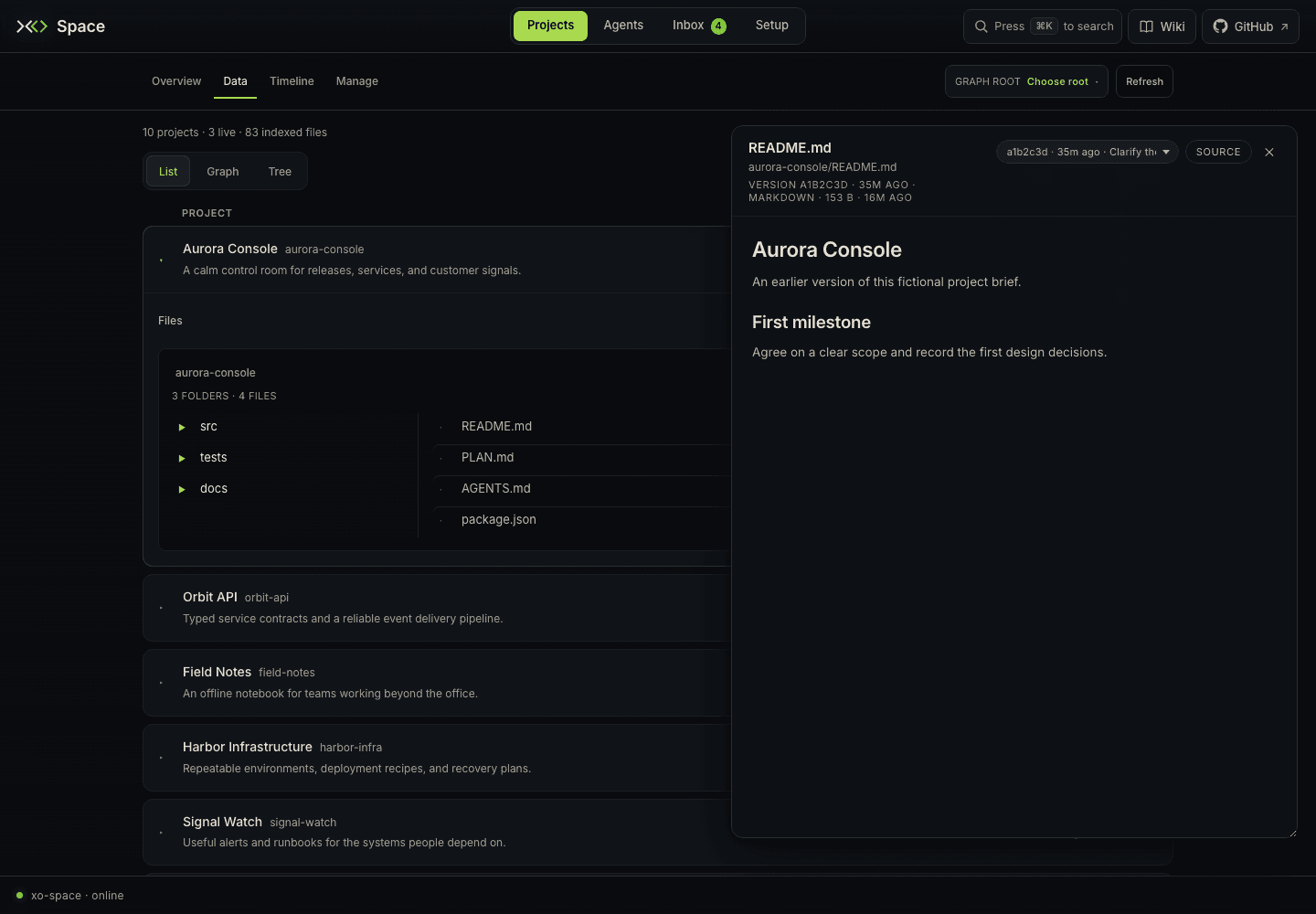Click the Inbox badge showing 4
Viewport: 1316px width, 914px height.
719,26
